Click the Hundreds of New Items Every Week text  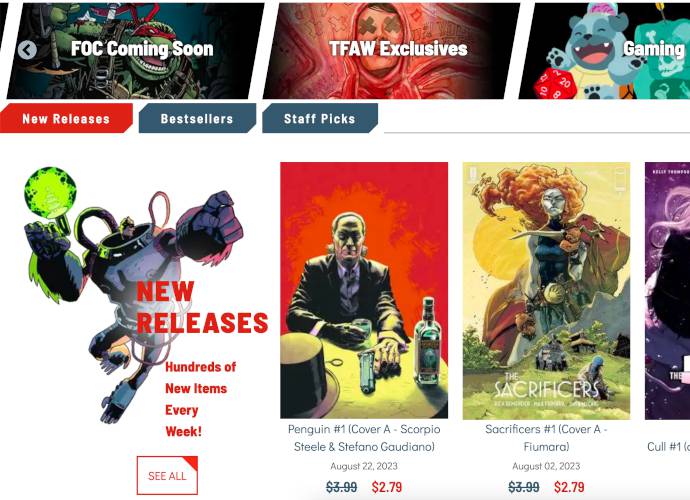pyautogui.click(x=200, y=399)
